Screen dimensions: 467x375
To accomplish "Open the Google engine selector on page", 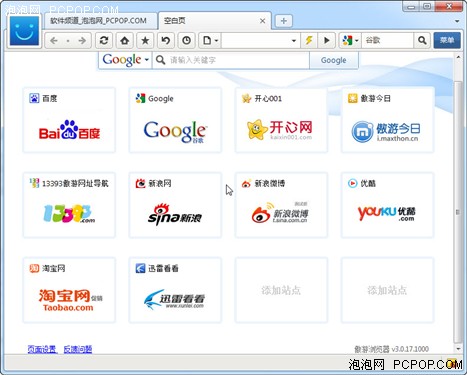I will coord(125,60).
